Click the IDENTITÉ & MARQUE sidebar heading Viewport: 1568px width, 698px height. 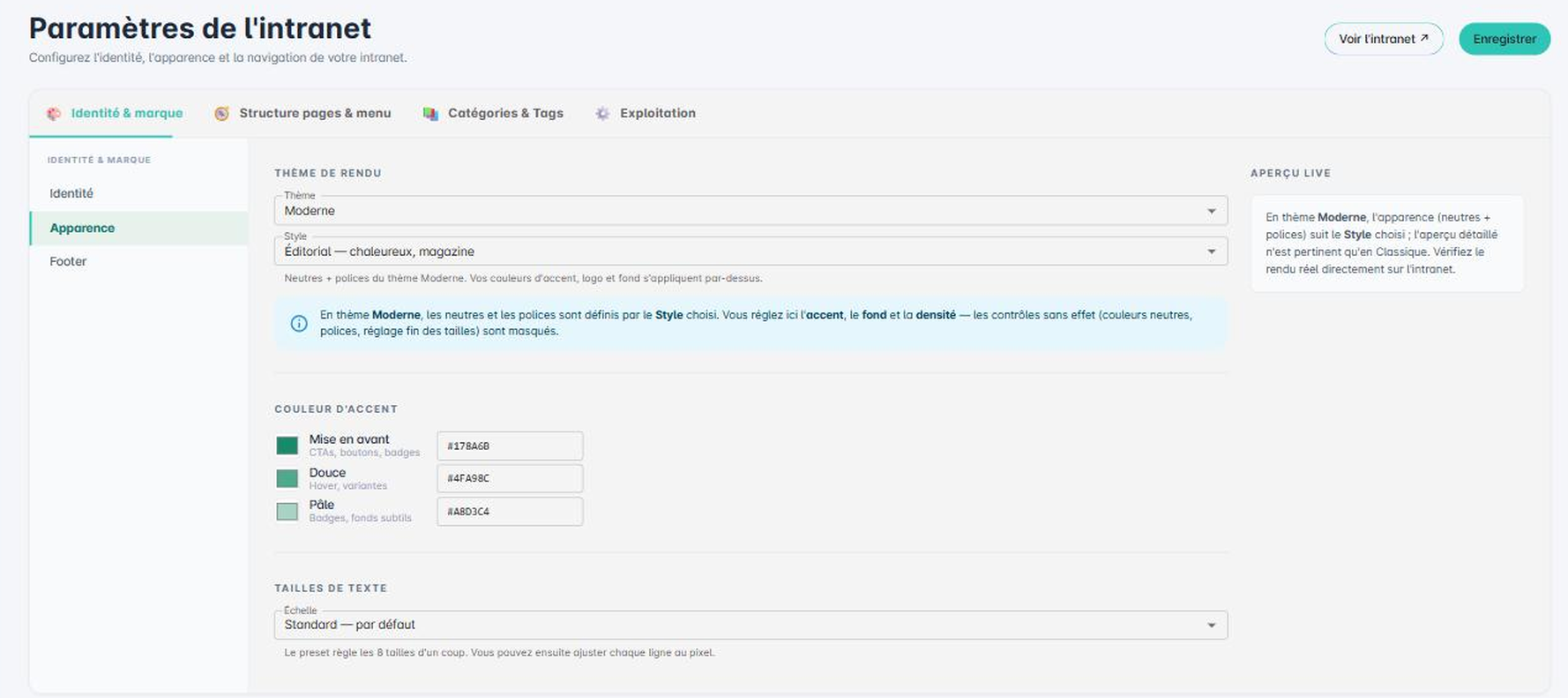click(x=99, y=160)
